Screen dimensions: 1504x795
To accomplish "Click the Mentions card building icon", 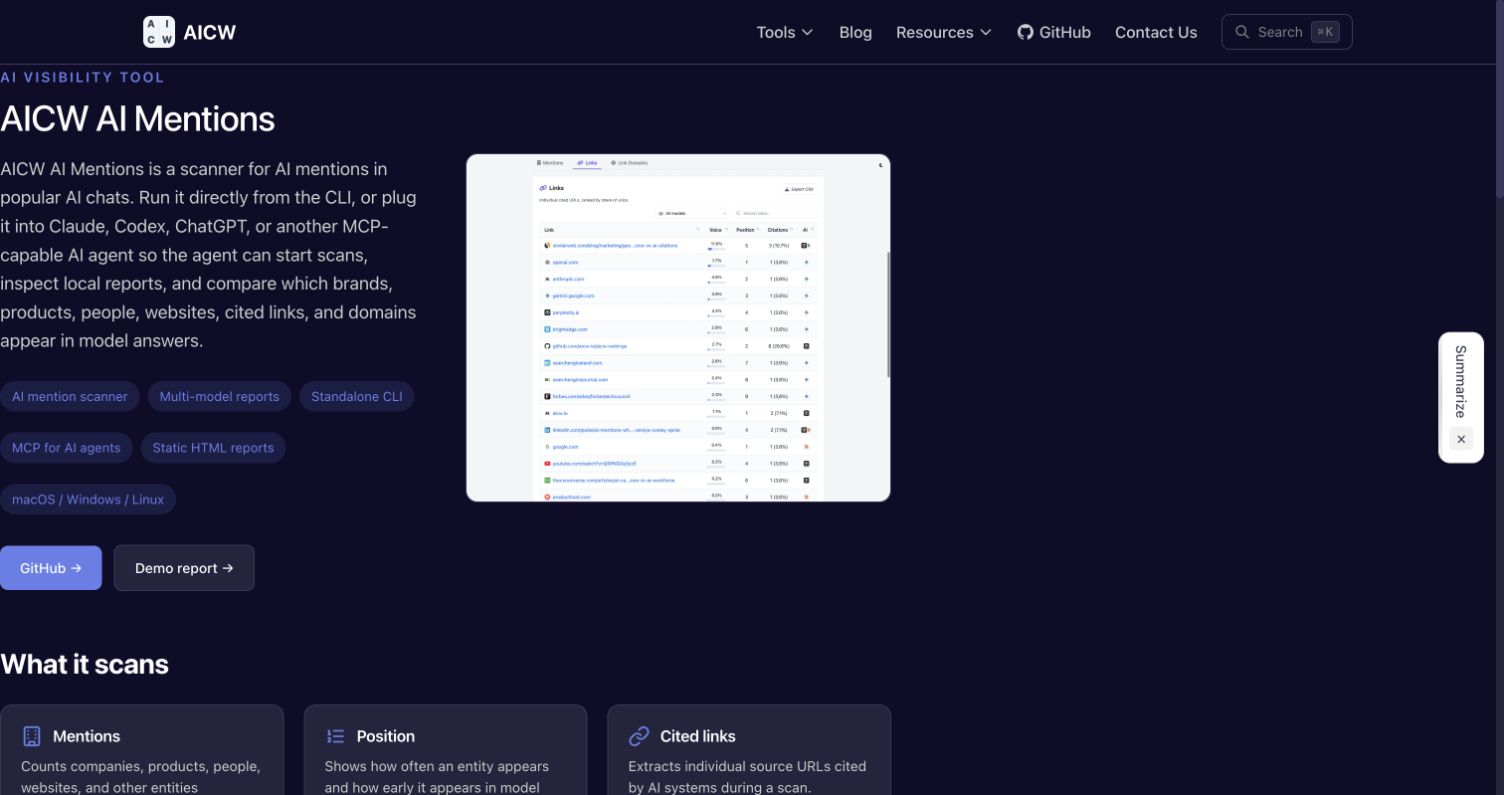I will 32,736.
